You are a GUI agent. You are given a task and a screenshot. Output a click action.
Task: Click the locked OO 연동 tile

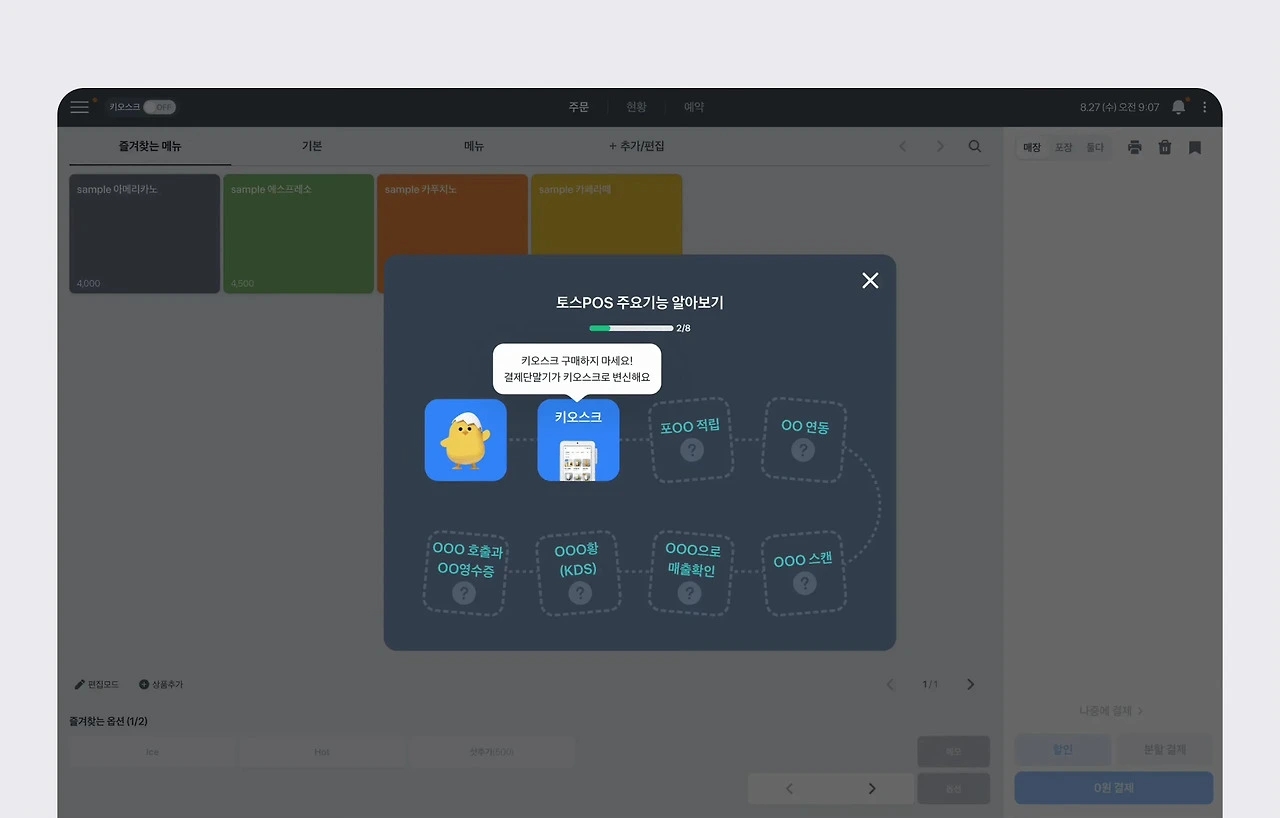pyautogui.click(x=804, y=440)
